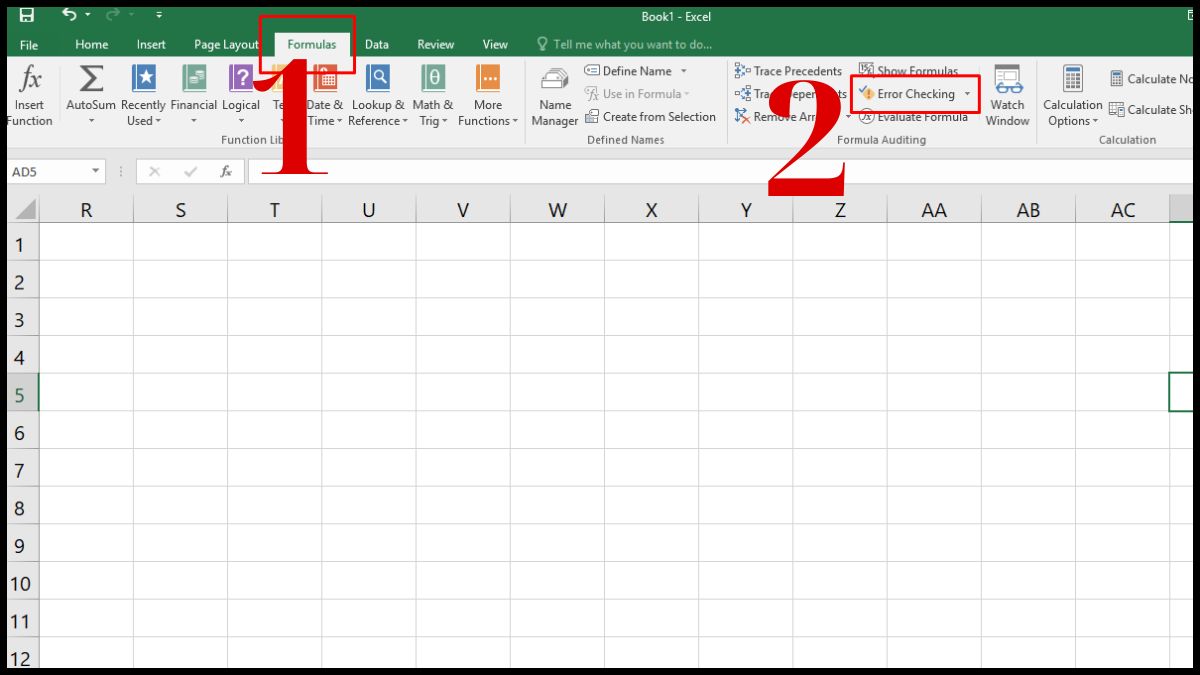Switch to the Data tab
The width and height of the screenshot is (1200, 675).
[x=377, y=44]
